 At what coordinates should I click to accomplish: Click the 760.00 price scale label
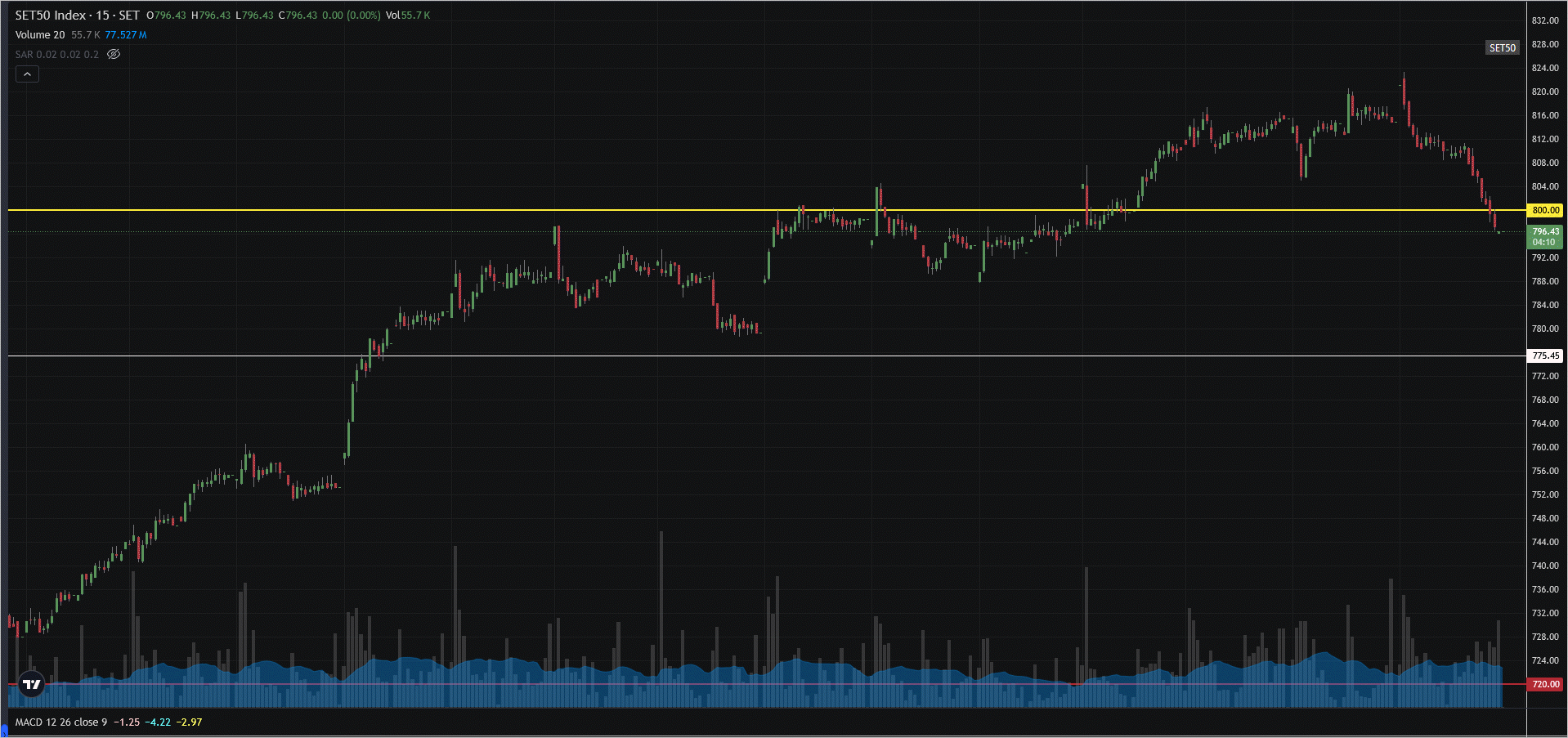(x=1545, y=447)
